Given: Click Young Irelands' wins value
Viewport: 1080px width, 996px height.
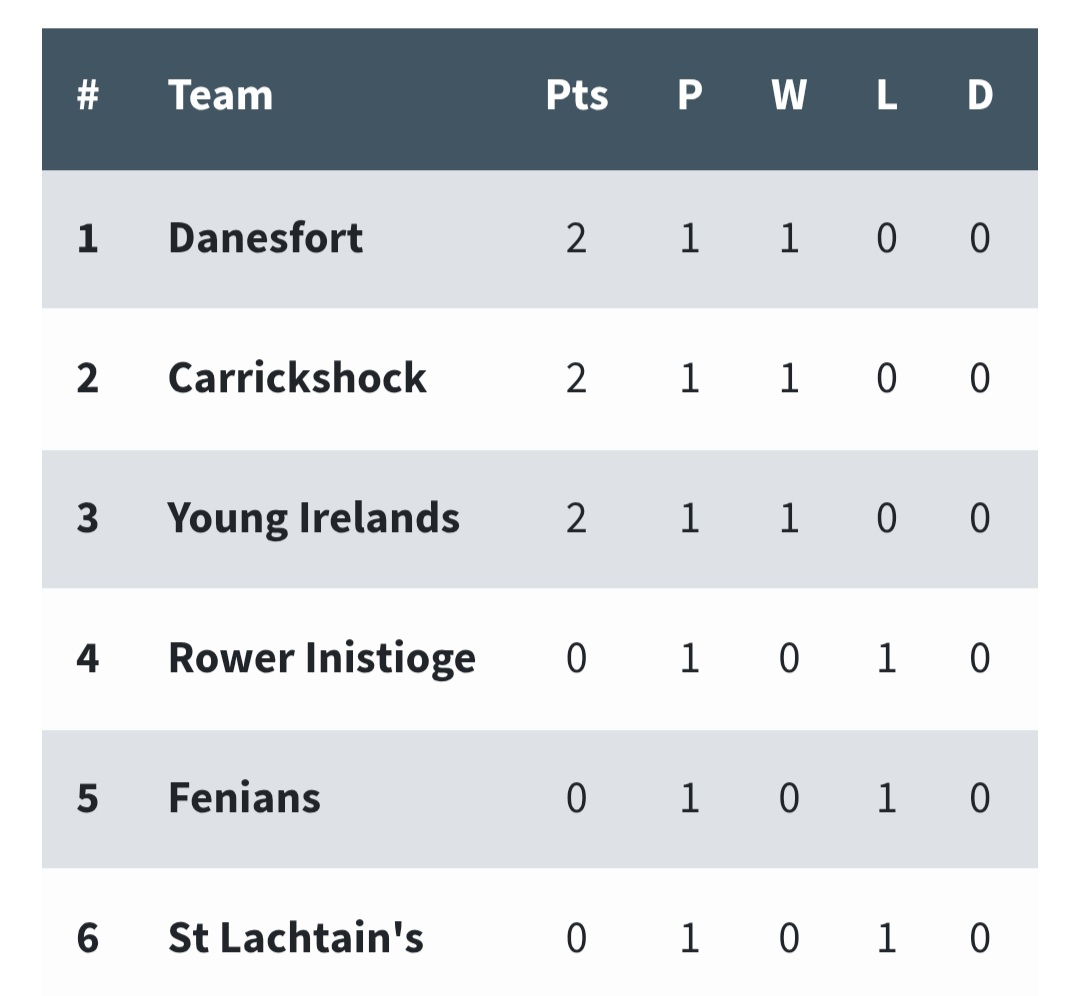Looking at the screenshot, I should tap(788, 518).
